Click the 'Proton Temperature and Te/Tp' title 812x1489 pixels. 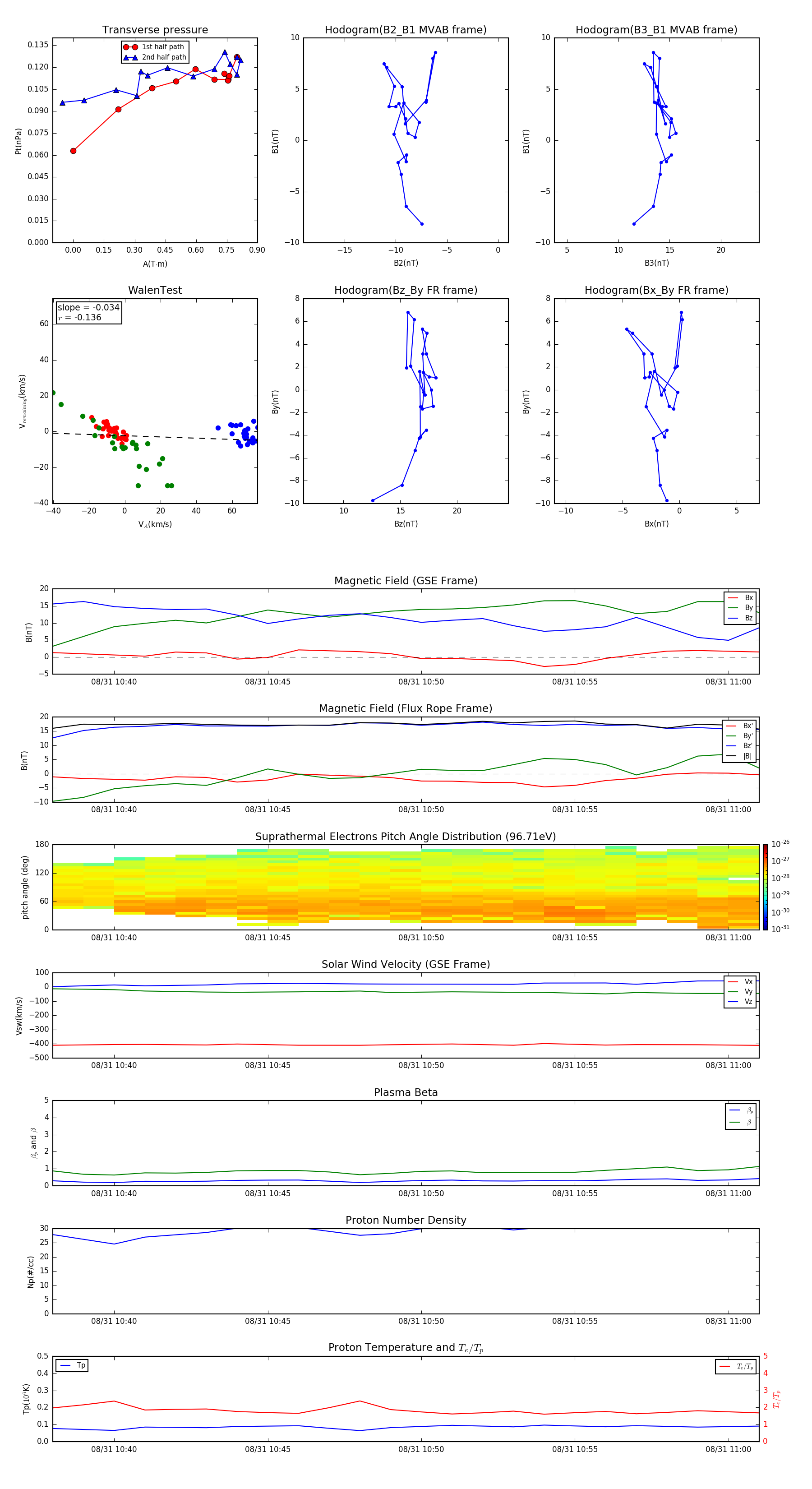406,1348
